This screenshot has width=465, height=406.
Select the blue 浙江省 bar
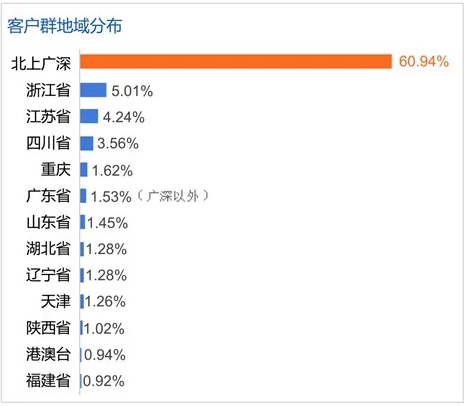[93, 90]
